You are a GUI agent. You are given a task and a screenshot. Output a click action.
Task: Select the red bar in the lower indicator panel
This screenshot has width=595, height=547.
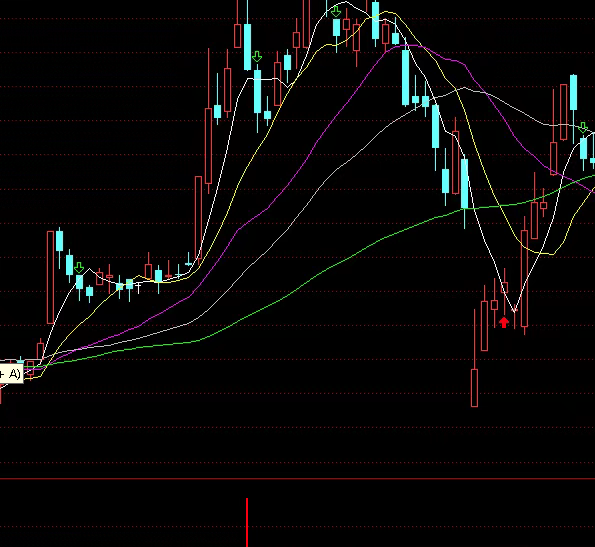(247, 522)
